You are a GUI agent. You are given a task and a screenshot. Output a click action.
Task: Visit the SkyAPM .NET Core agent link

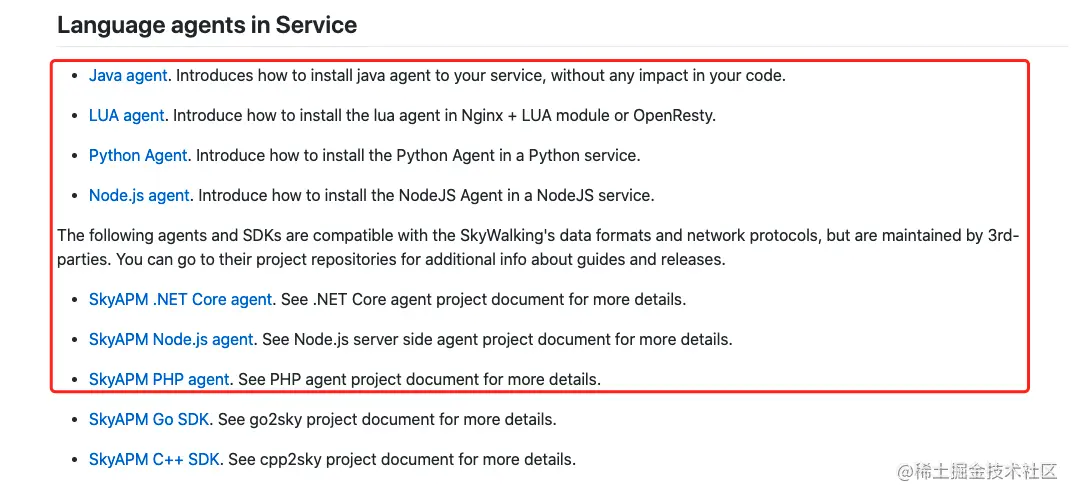181,299
